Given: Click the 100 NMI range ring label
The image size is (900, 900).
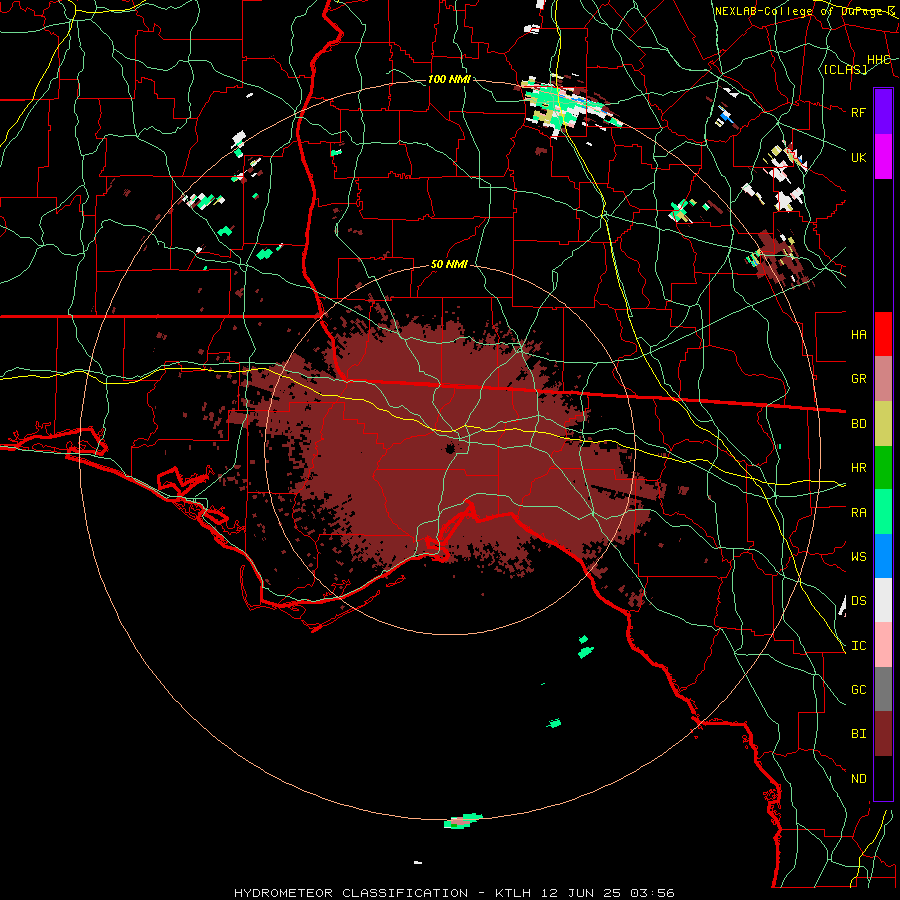Looking at the screenshot, I should (449, 79).
